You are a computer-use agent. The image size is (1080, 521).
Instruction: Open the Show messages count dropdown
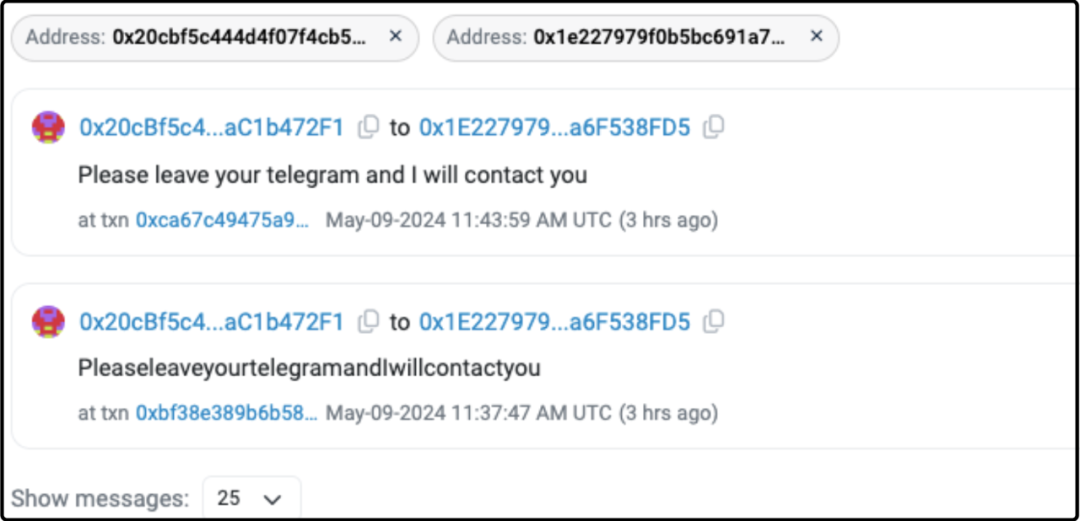click(x=250, y=497)
